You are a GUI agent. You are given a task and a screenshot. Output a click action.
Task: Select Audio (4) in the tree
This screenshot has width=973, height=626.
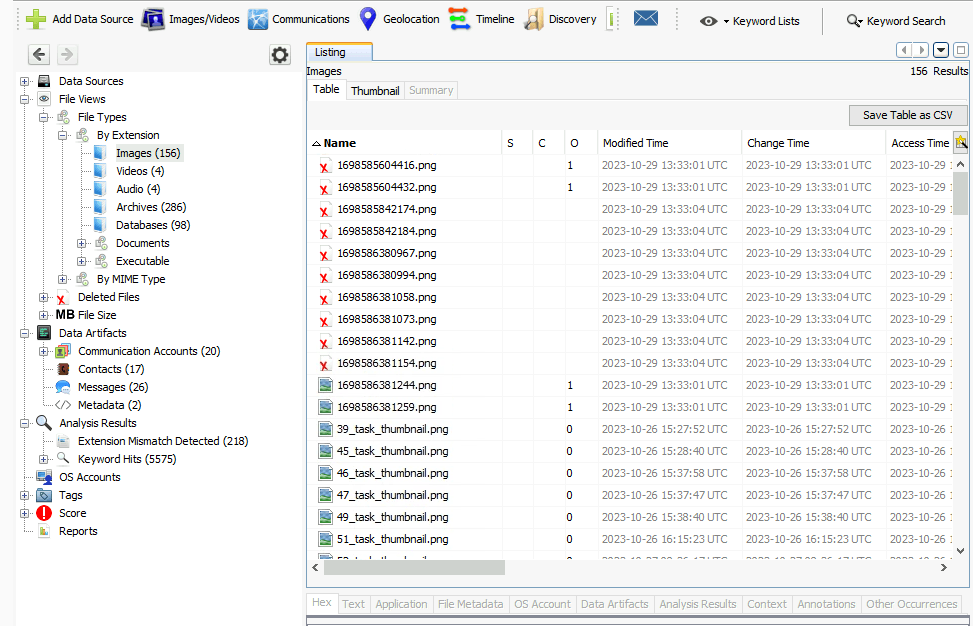pyautogui.click(x=138, y=189)
